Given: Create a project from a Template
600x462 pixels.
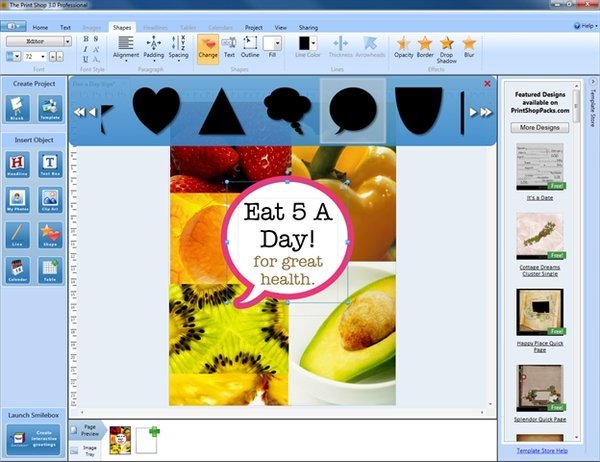Looking at the screenshot, I should tap(50, 108).
